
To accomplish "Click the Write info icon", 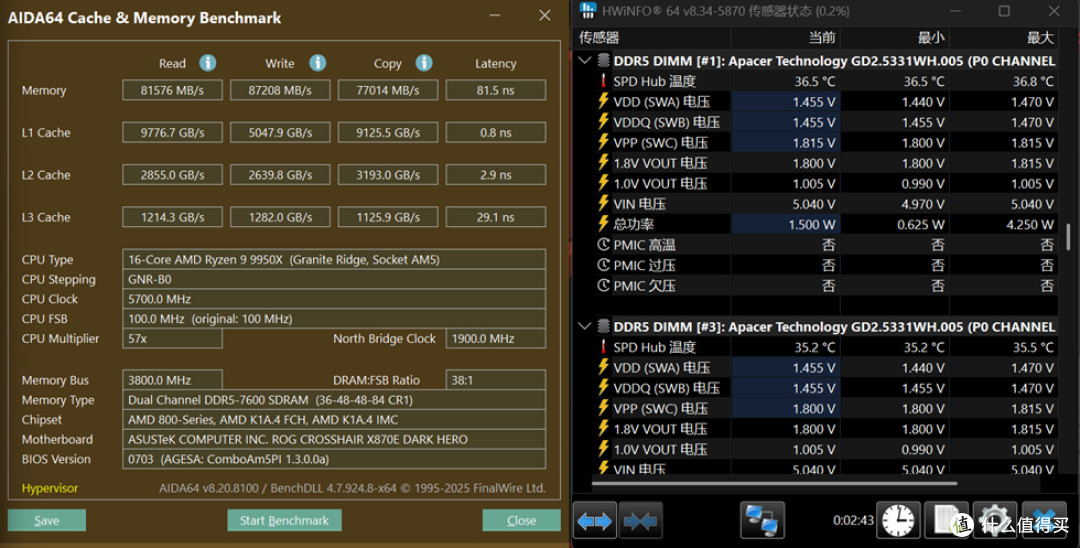I will click(318, 63).
